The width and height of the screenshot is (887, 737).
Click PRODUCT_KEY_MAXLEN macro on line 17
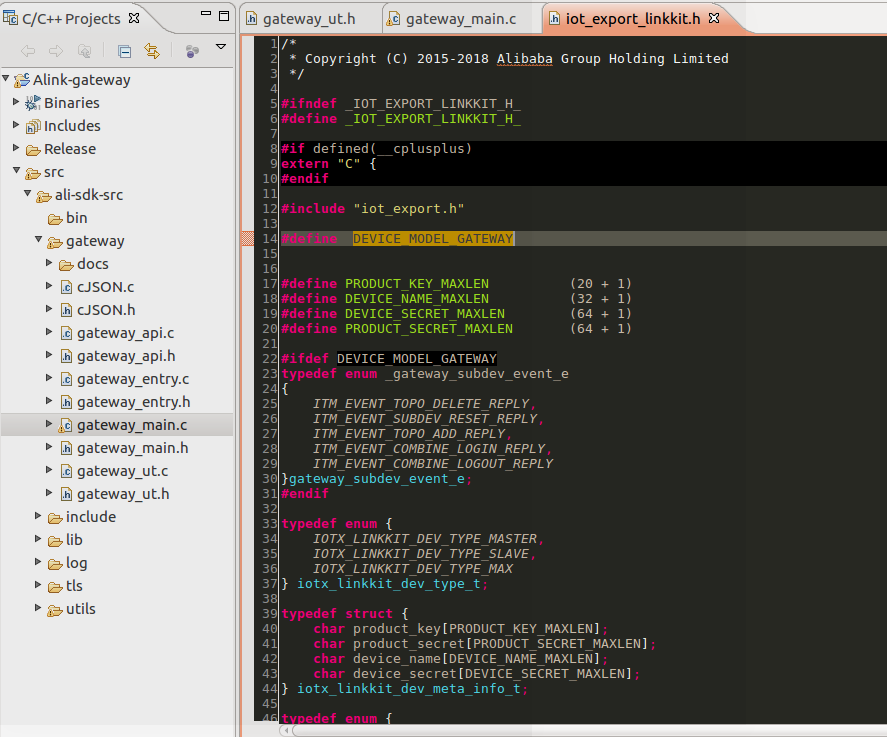pos(417,284)
